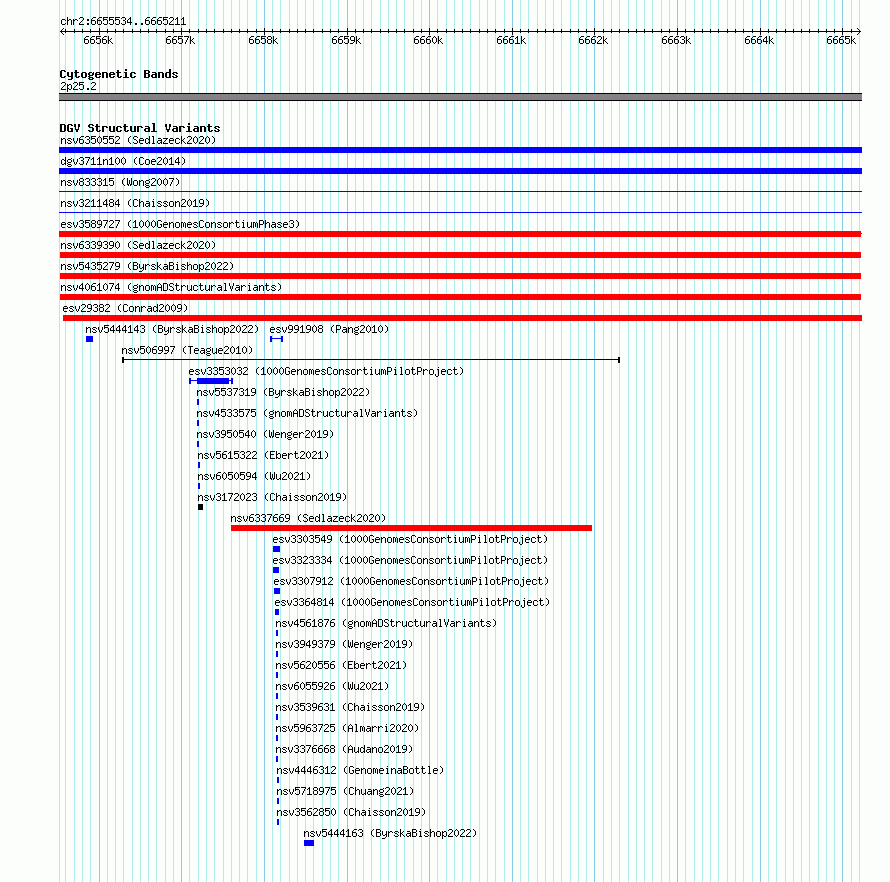Click the 6660k ruler tick label
890x882 pixels.
coord(428,40)
